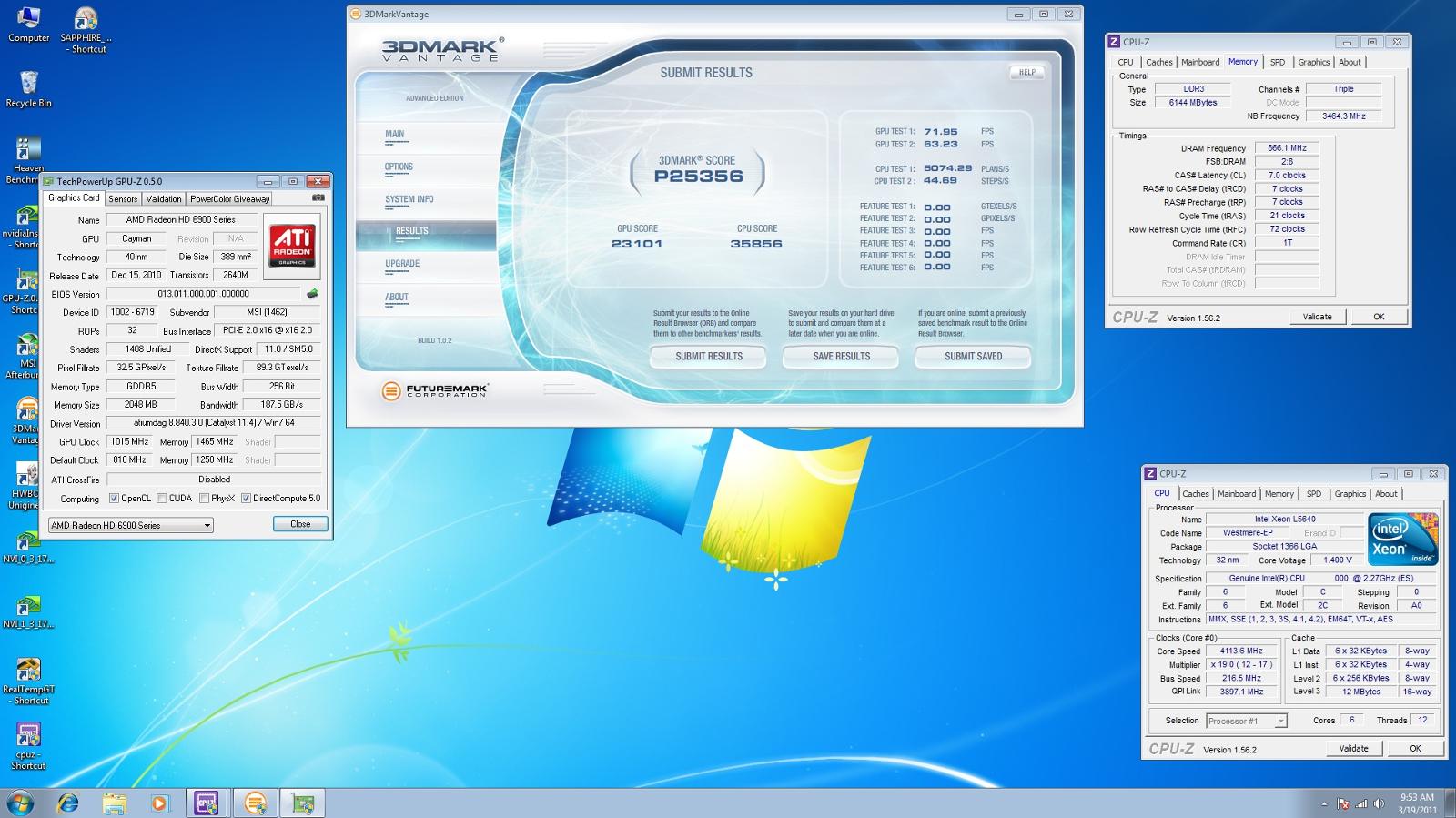This screenshot has height=818, width=1456.
Task: Toggle the PhysX checkbox in GPU-Z
Action: [203, 499]
